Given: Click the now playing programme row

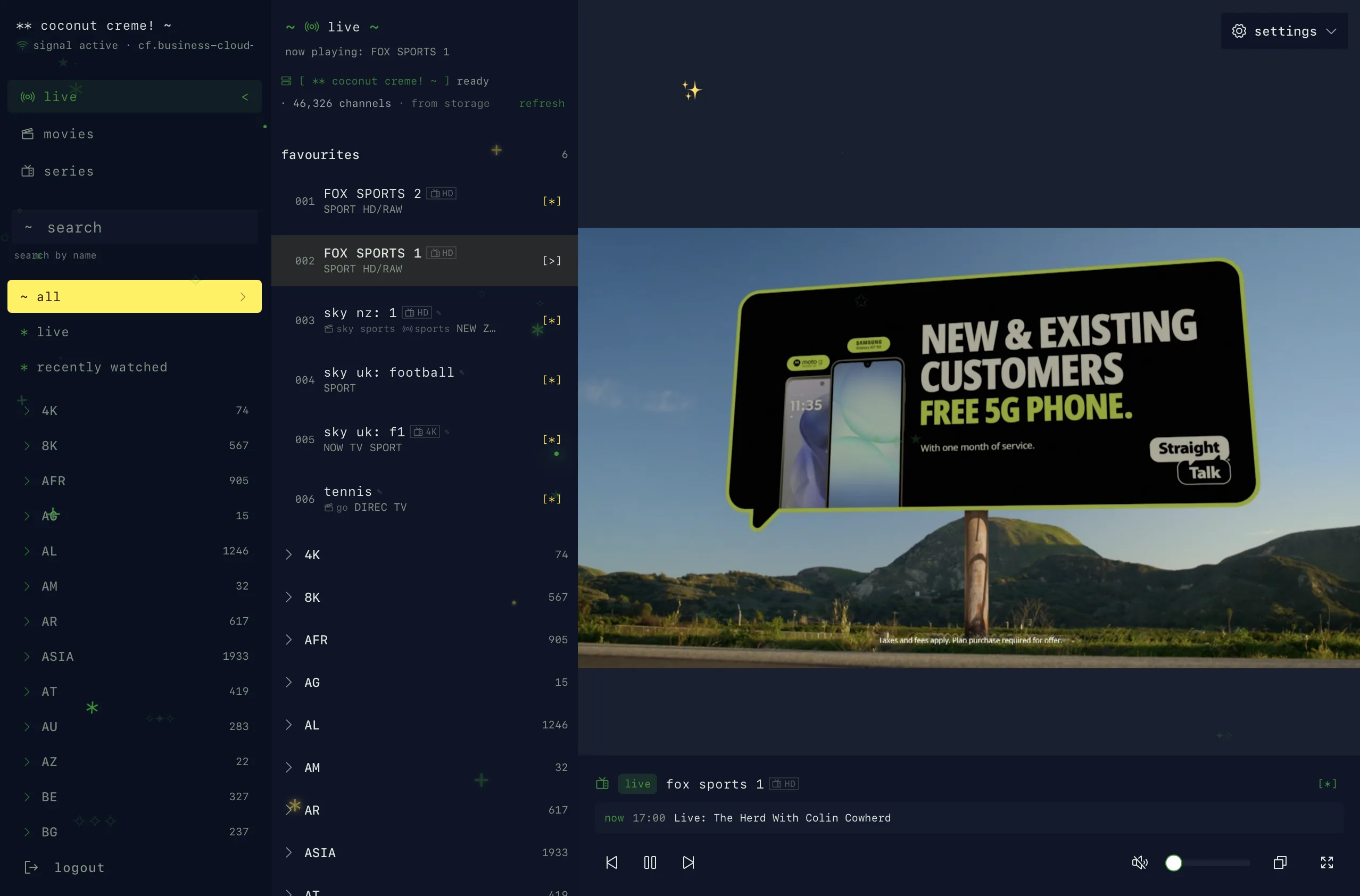Looking at the screenshot, I should click(968, 818).
